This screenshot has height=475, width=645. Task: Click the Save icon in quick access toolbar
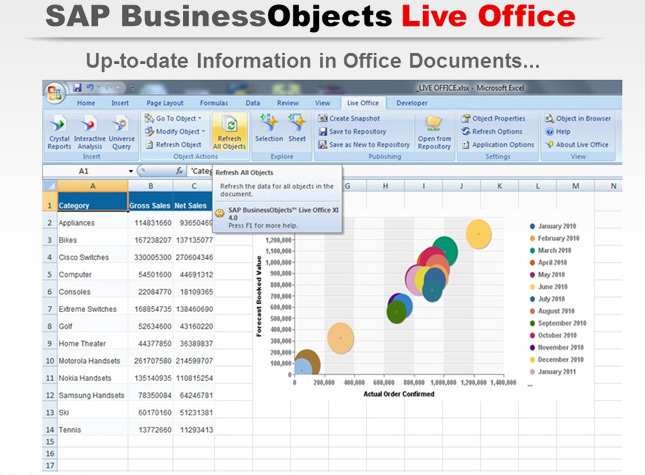point(77,88)
